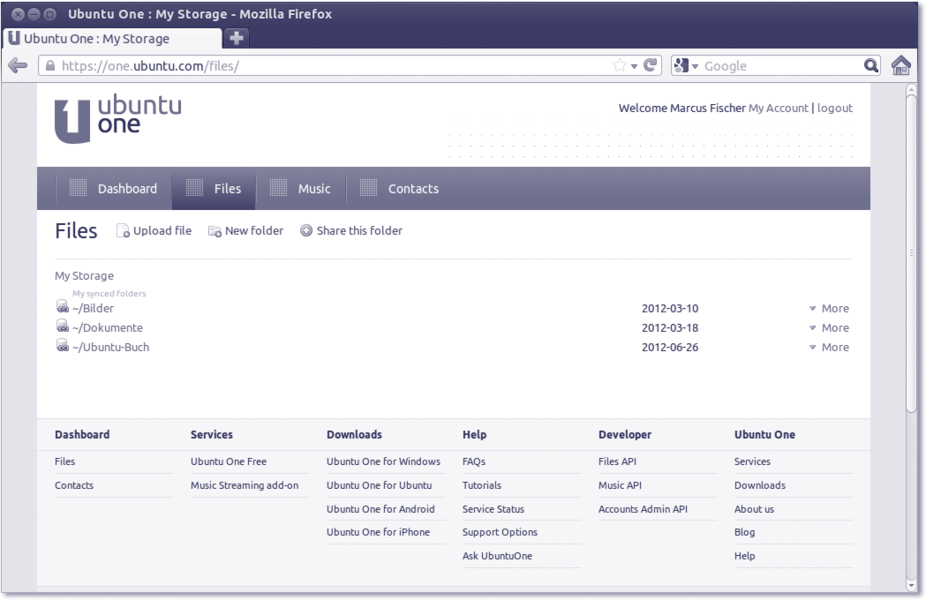Viewport: 926px width, 600px height.
Task: Expand More options for ~/Dokumente
Action: [829, 328]
